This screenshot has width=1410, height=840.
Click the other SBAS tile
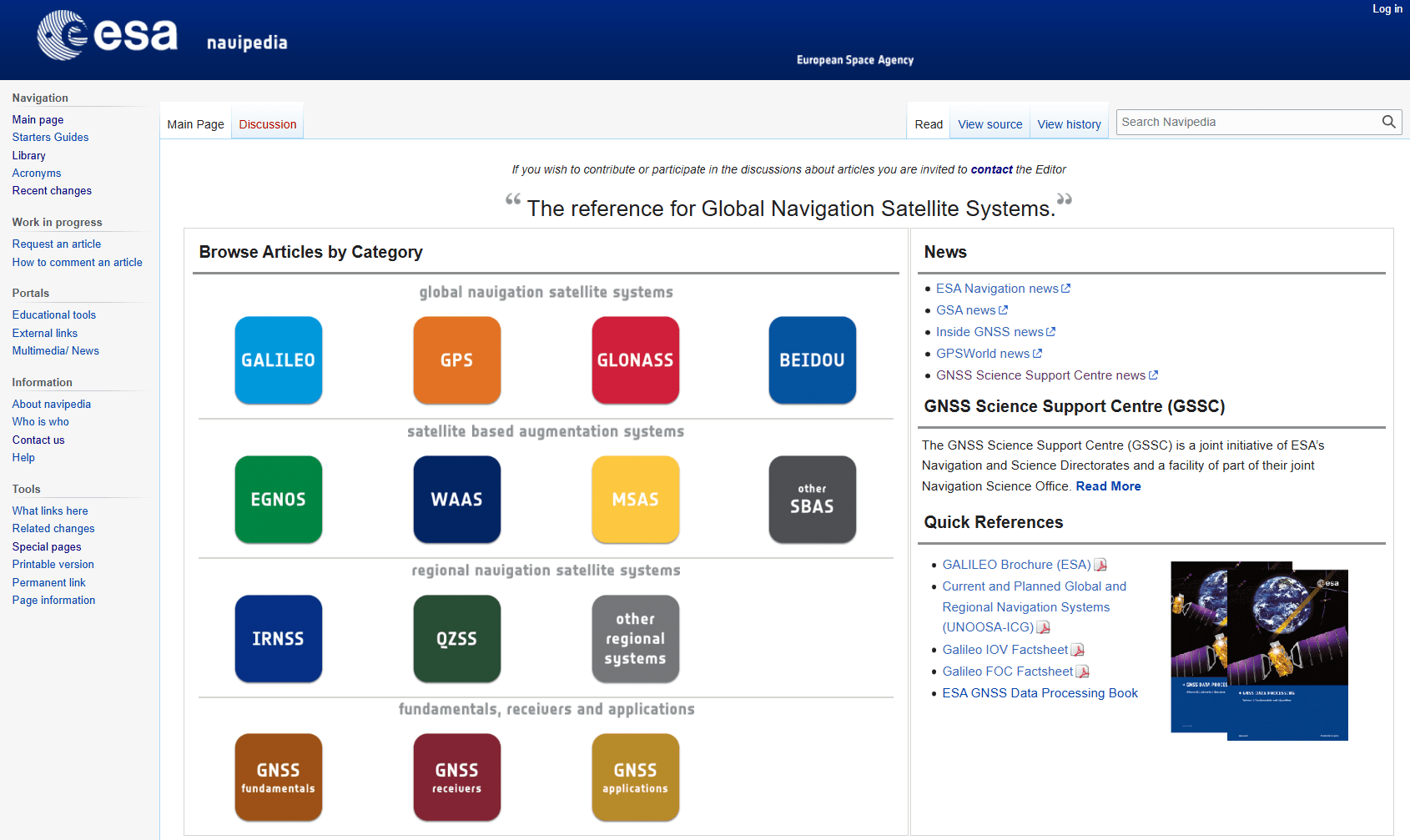[x=812, y=499]
